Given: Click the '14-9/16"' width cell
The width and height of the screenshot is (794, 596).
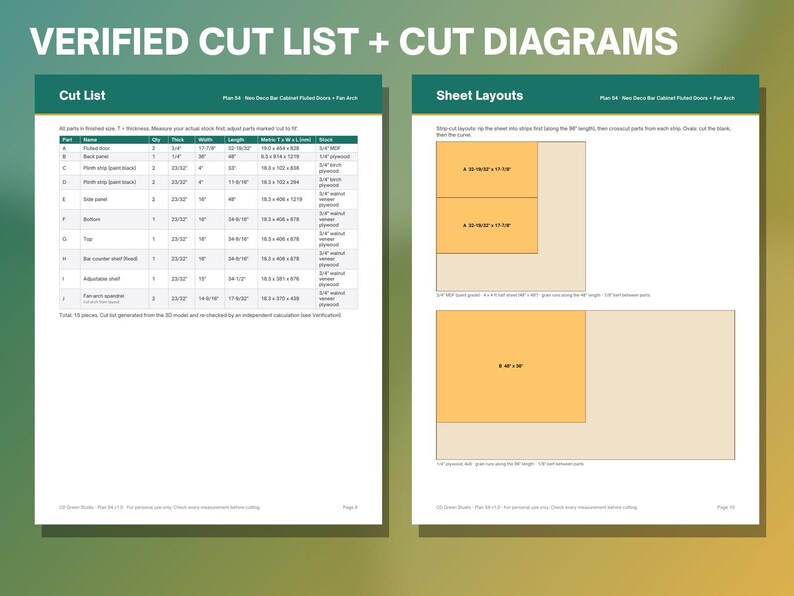Looking at the screenshot, I should pos(208,299).
